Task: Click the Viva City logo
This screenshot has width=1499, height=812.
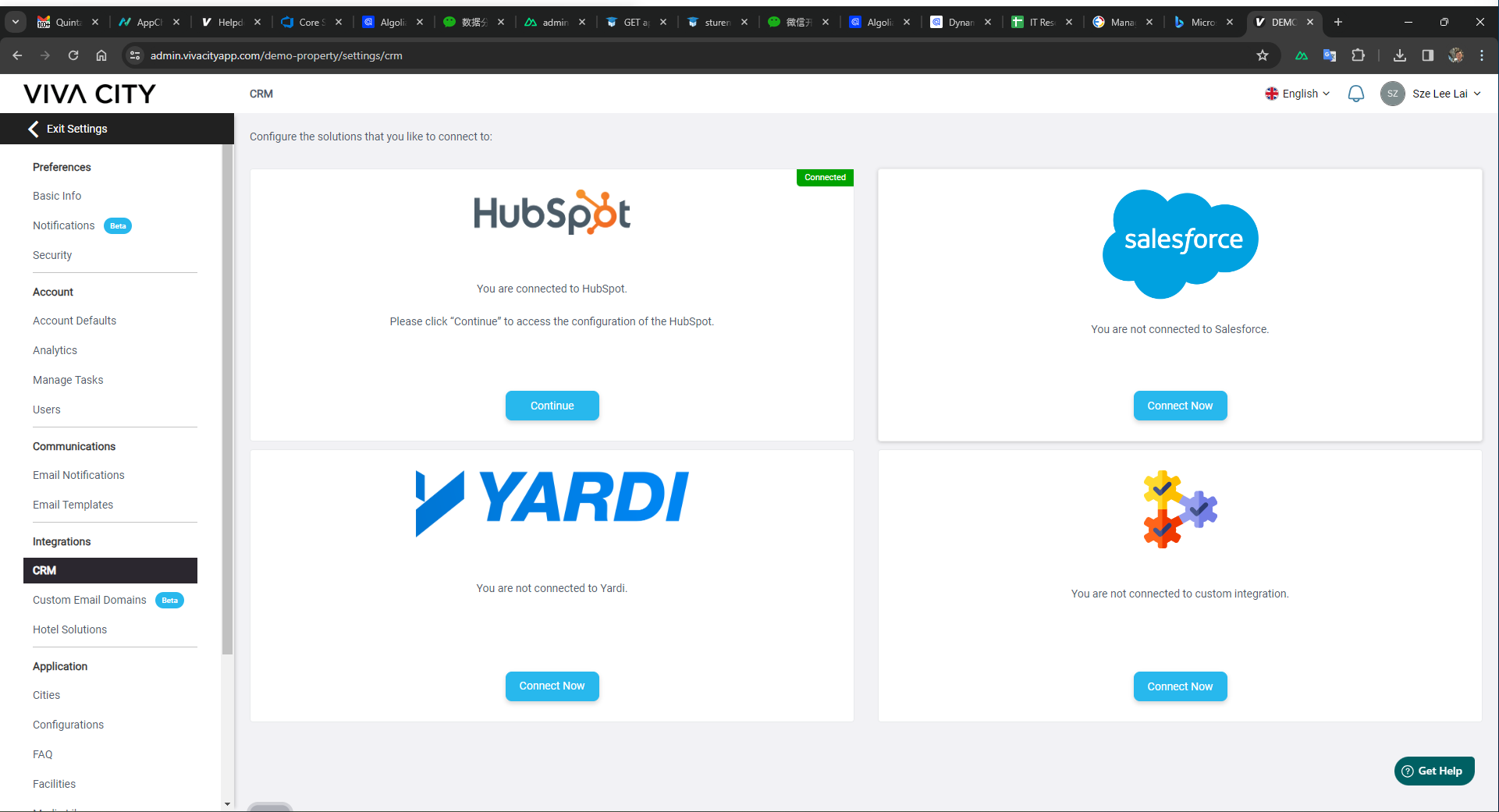Action: point(90,94)
